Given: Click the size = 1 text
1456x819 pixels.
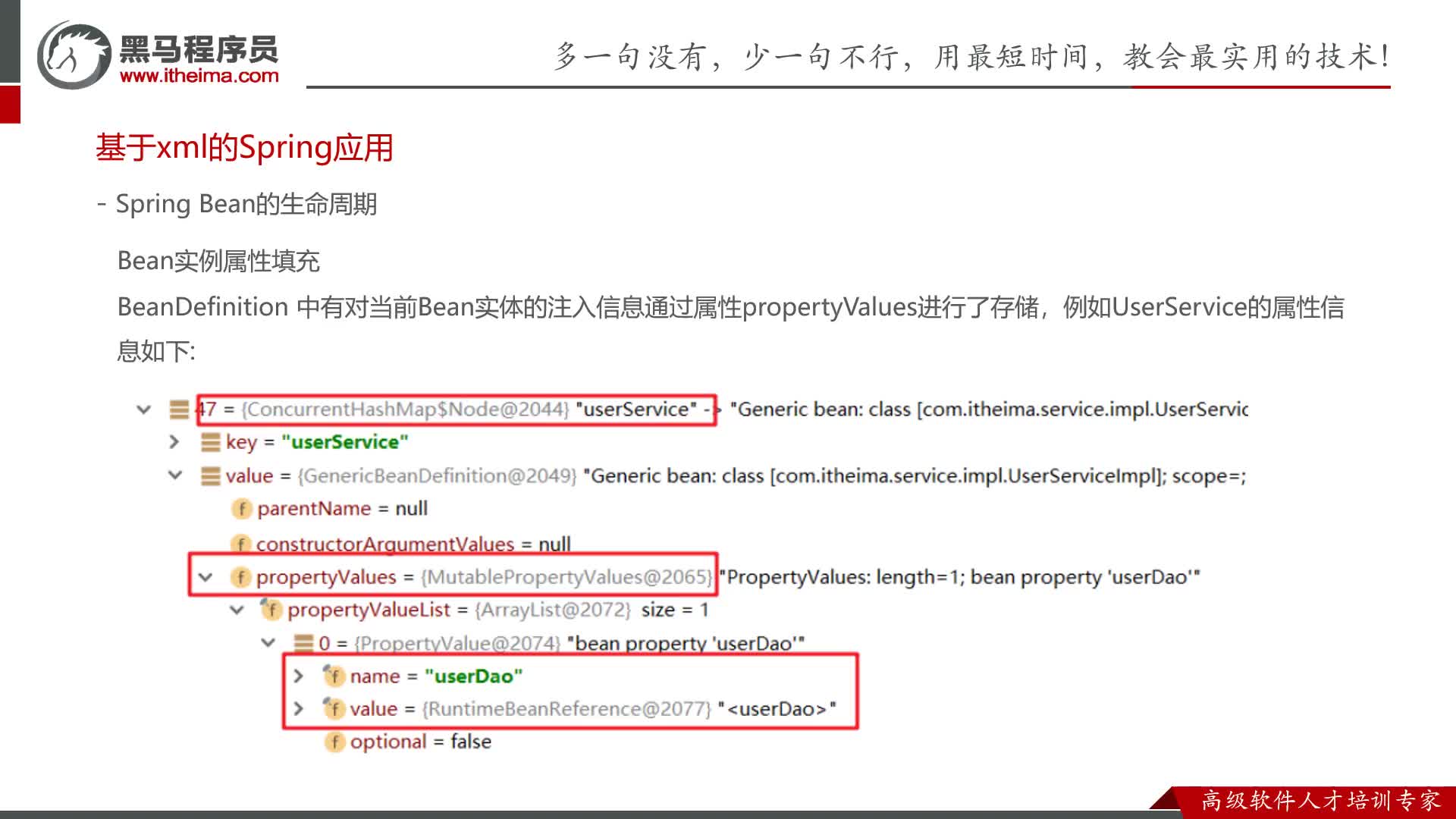Looking at the screenshot, I should click(675, 610).
